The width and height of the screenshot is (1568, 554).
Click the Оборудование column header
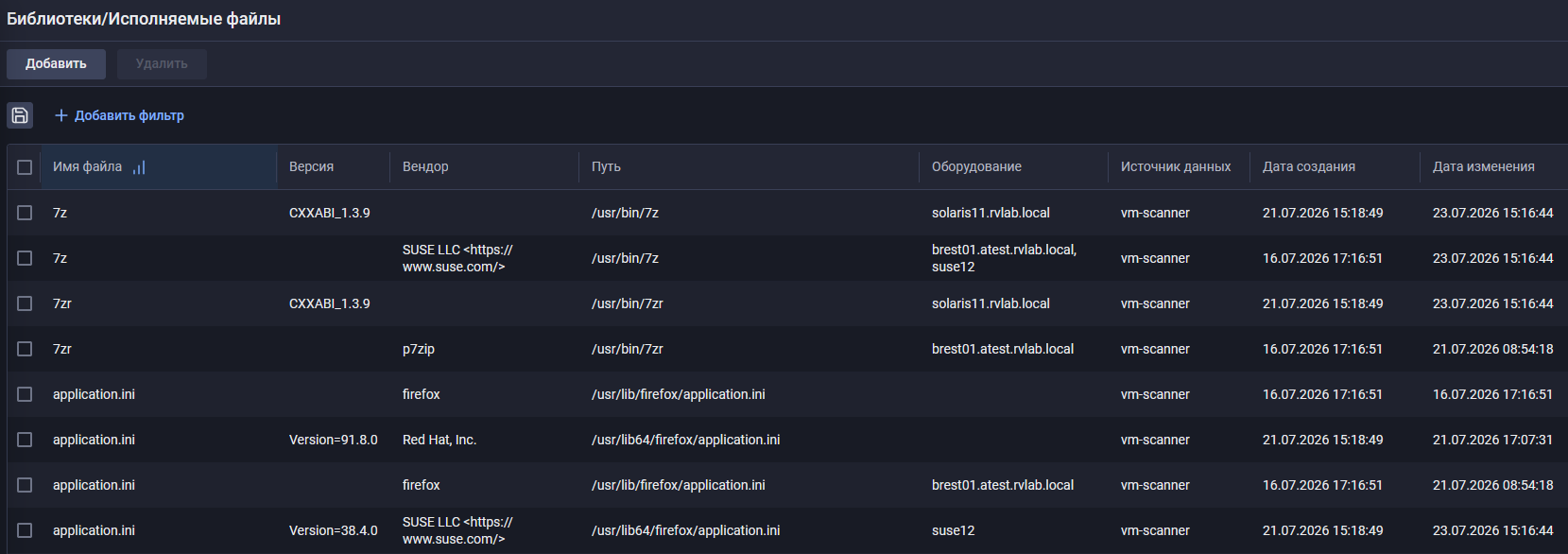[x=976, y=166]
